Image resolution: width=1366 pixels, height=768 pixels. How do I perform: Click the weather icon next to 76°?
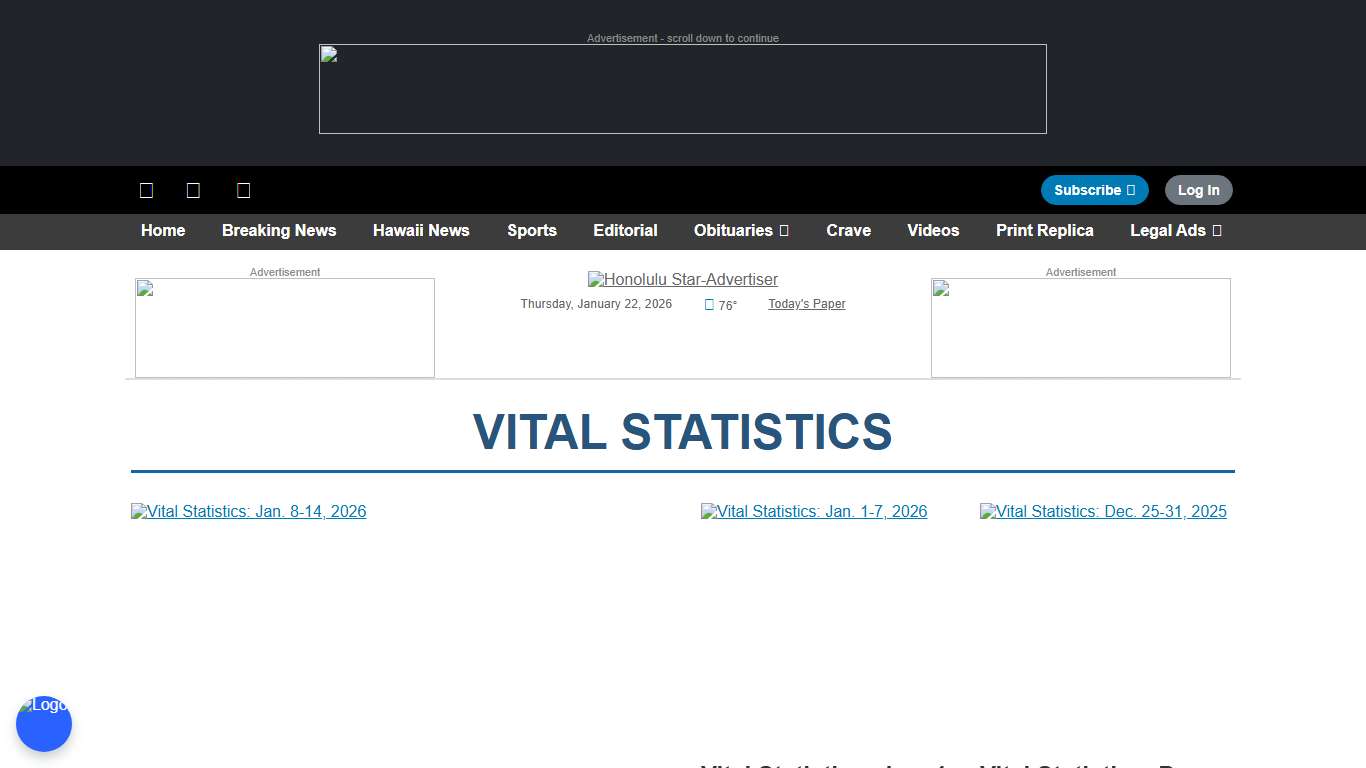tap(709, 304)
